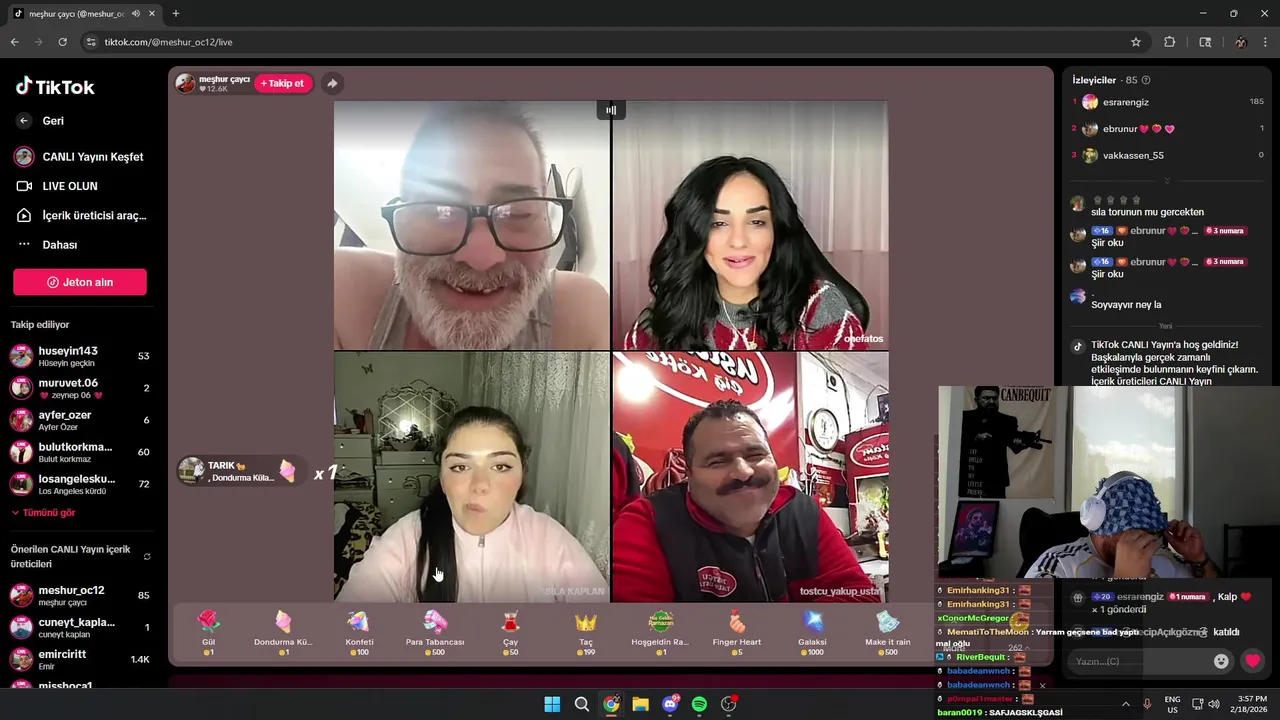Show info about İzleyiciler viewers

(1146, 80)
